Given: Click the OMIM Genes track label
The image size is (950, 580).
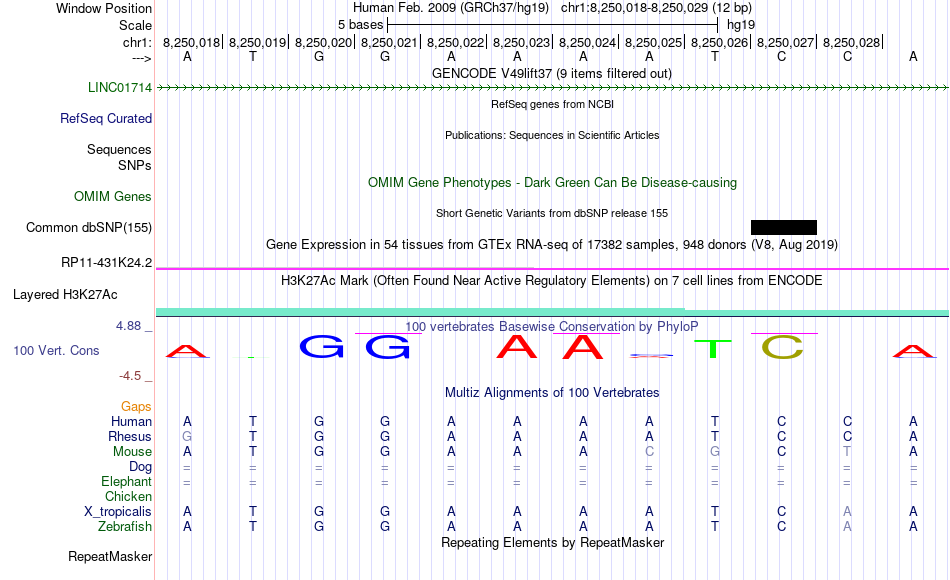Looking at the screenshot, I should tap(113, 196).
